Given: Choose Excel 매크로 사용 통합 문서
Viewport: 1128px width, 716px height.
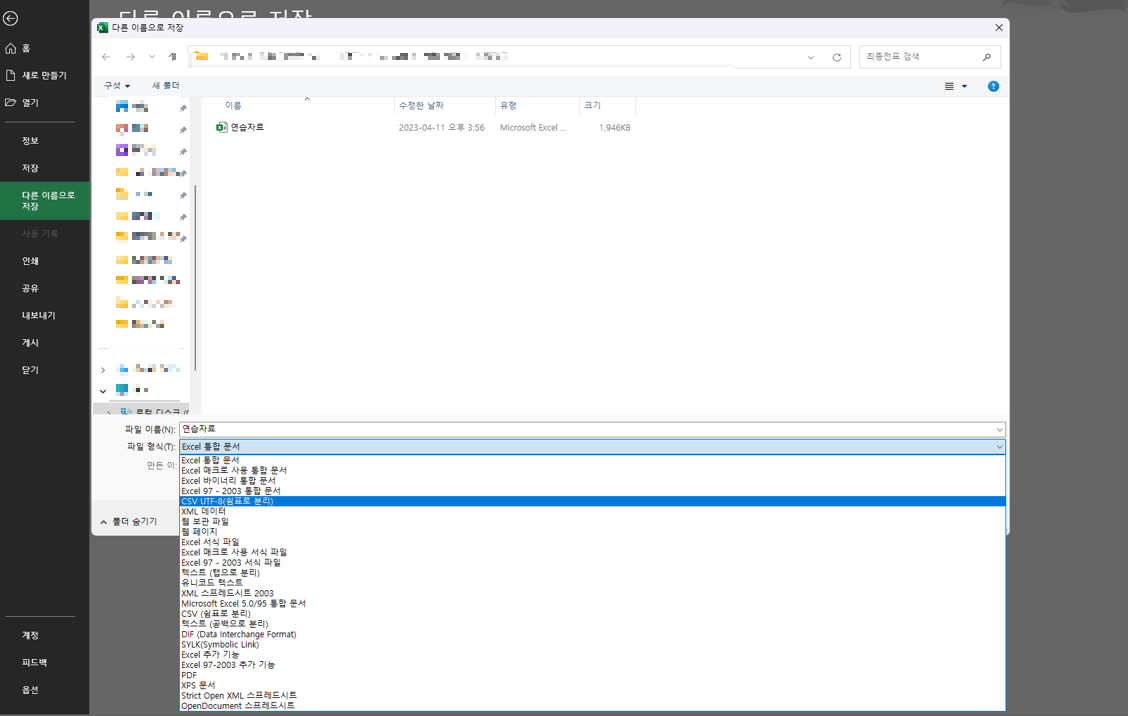Looking at the screenshot, I should click(592, 471).
